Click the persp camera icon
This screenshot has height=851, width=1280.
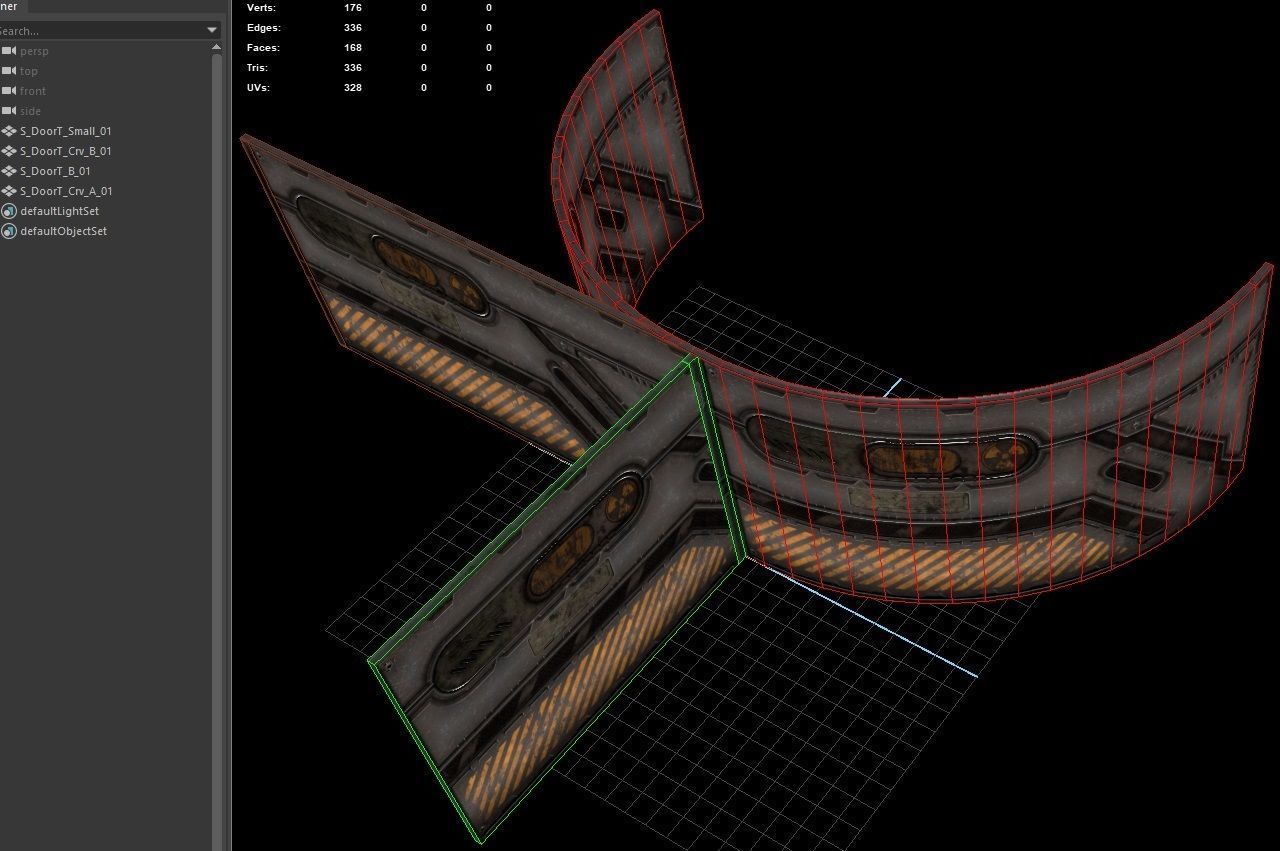pyautogui.click(x=10, y=50)
